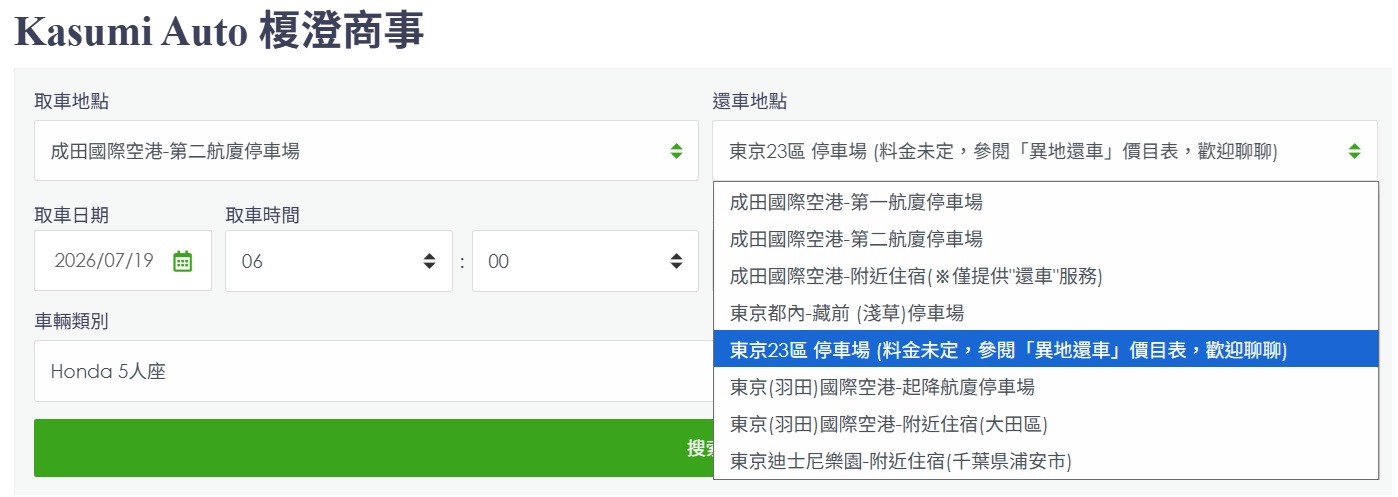Open the 取車地點 pickup location dropdown
This screenshot has height=497, width=1398.
point(366,151)
